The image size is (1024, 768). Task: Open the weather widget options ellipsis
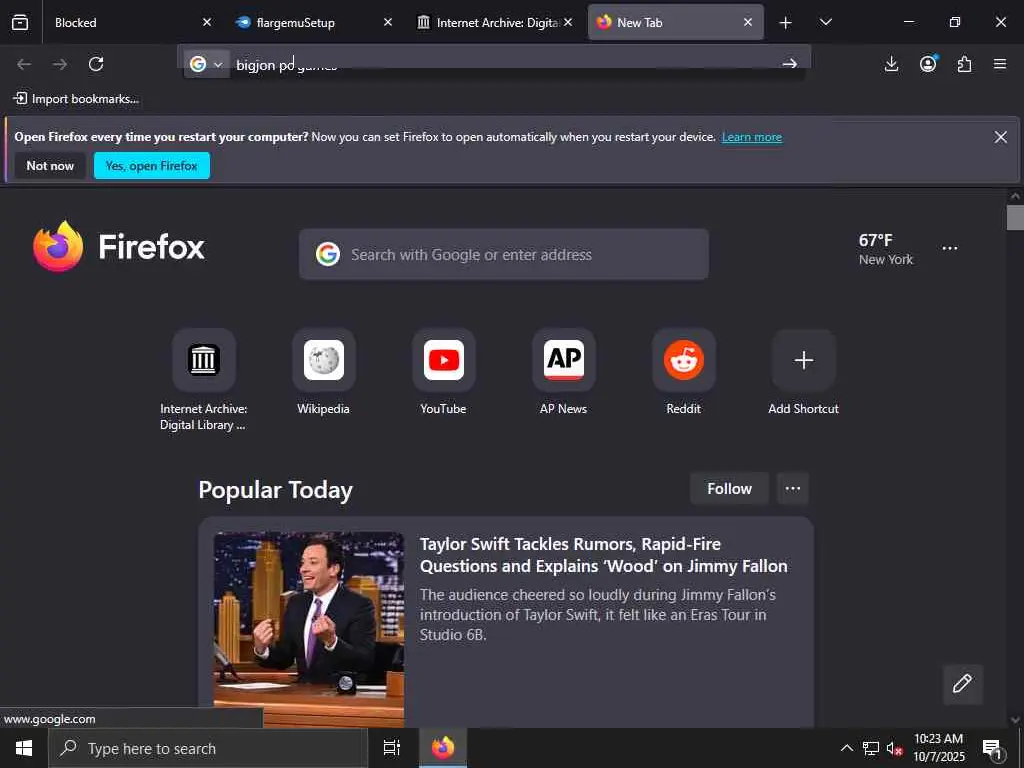coord(950,248)
